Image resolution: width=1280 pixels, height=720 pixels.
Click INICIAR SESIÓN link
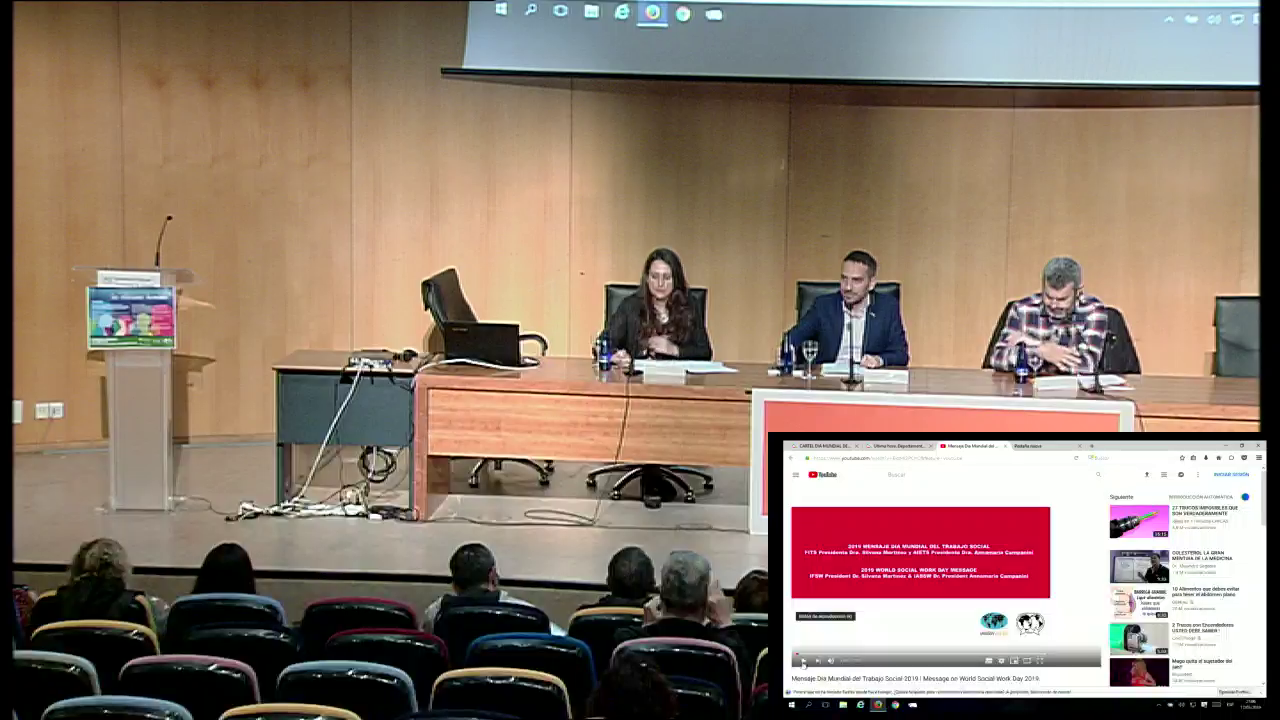tap(1231, 475)
